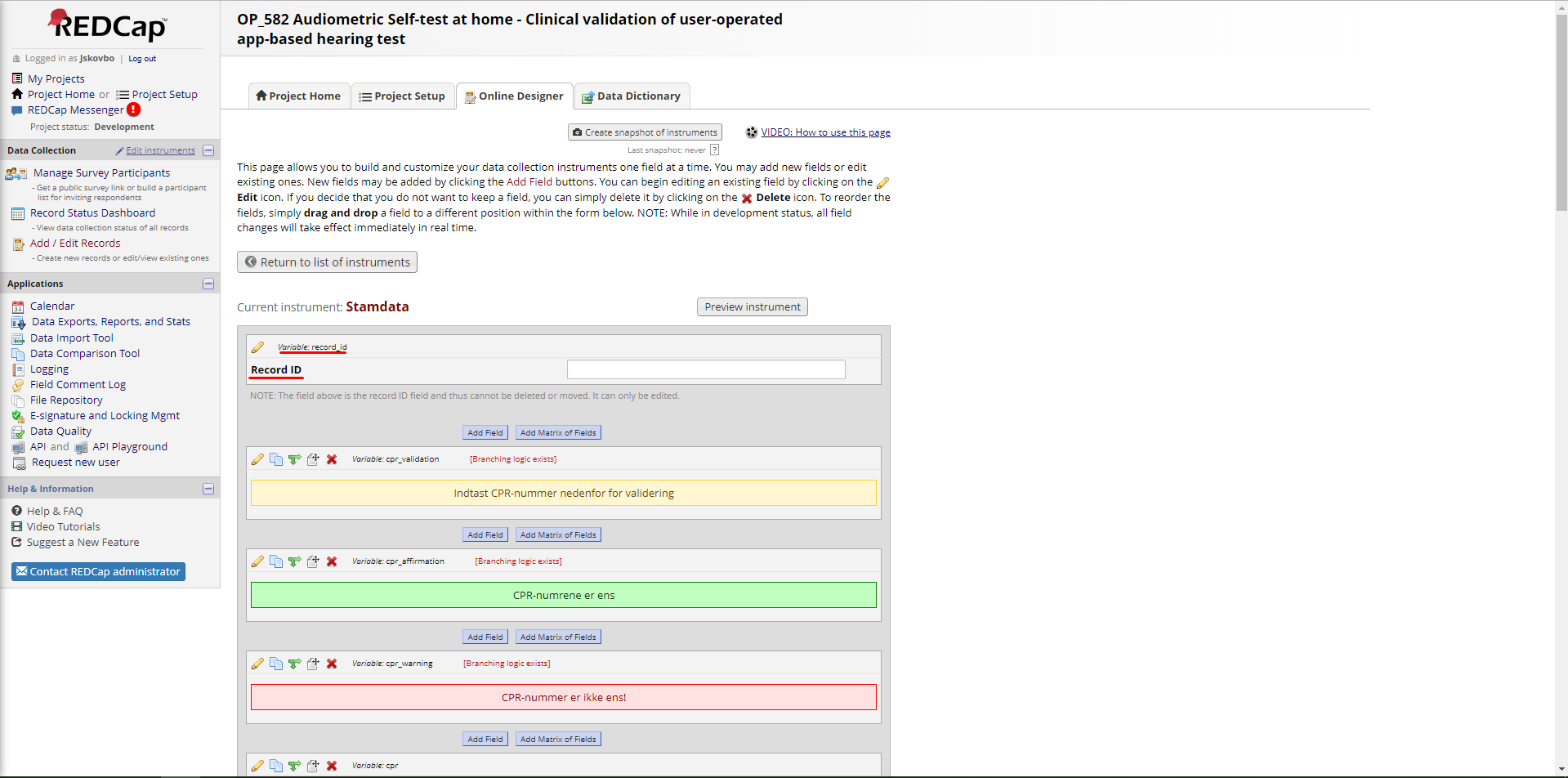Viewport: 1568px width, 778px height.
Task: Edit the cpr variable field
Action: pyautogui.click(x=257, y=766)
